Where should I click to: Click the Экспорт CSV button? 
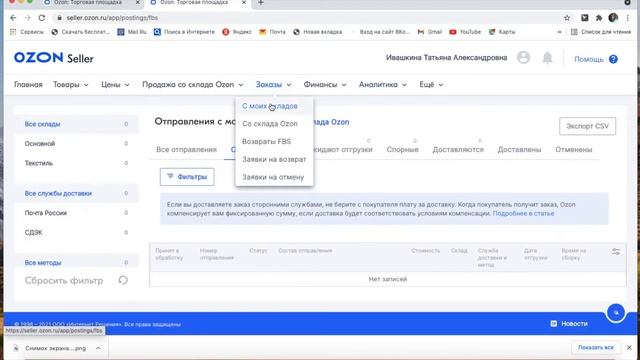point(587,126)
